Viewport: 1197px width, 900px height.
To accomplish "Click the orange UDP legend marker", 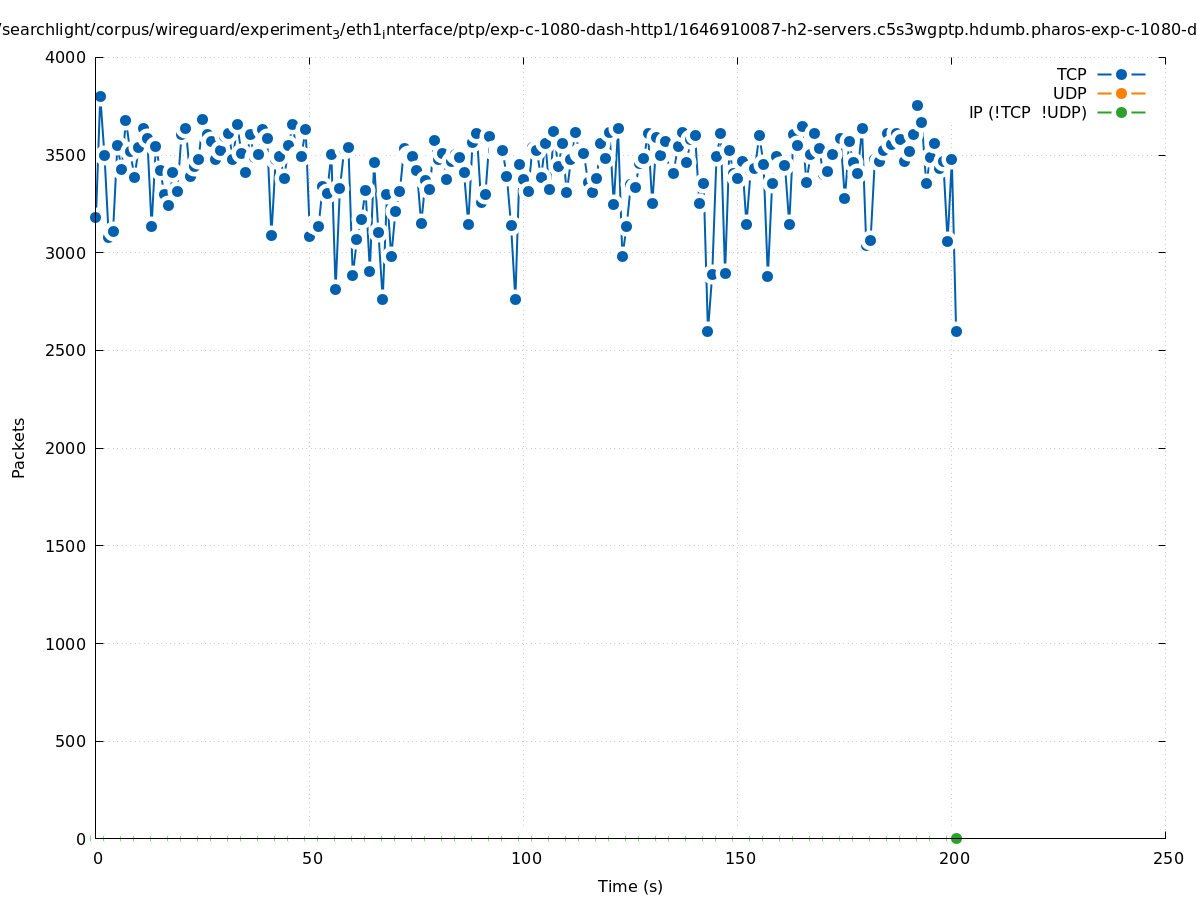I will (1121, 94).
